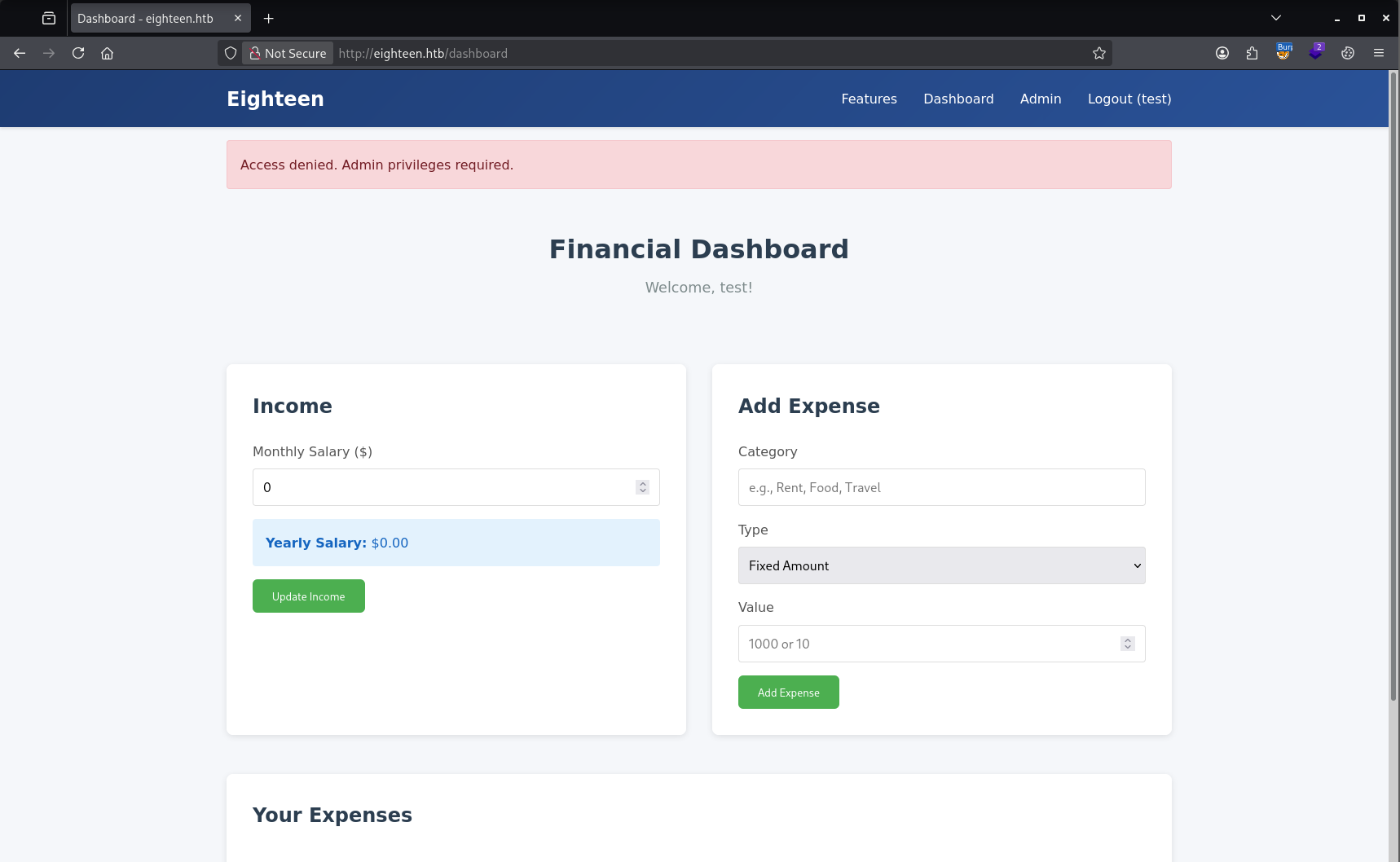Viewport: 1400px width, 862px height.
Task: Open a new browser tab
Action: 269,18
